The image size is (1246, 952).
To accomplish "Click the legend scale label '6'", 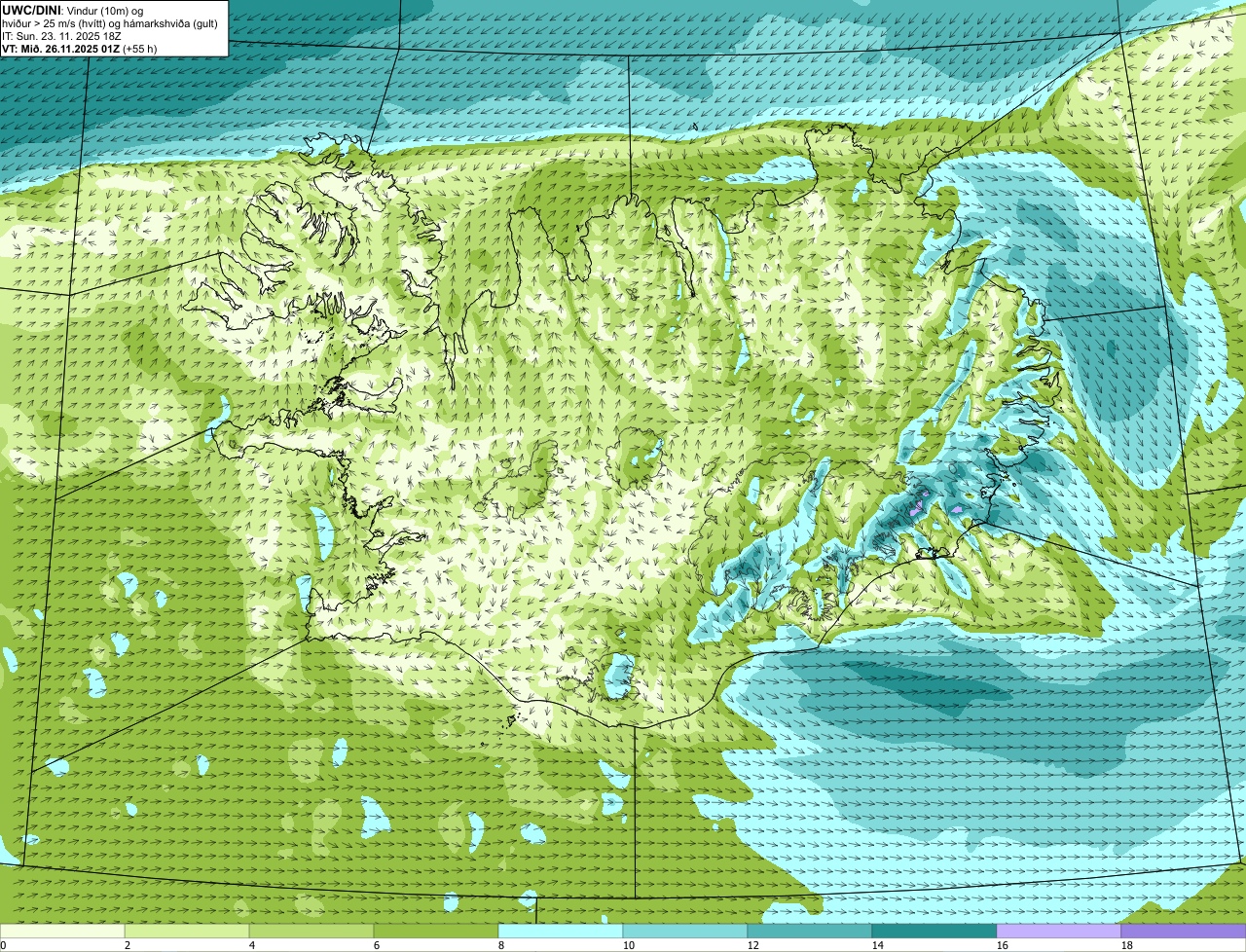I will pyautogui.click(x=377, y=945).
